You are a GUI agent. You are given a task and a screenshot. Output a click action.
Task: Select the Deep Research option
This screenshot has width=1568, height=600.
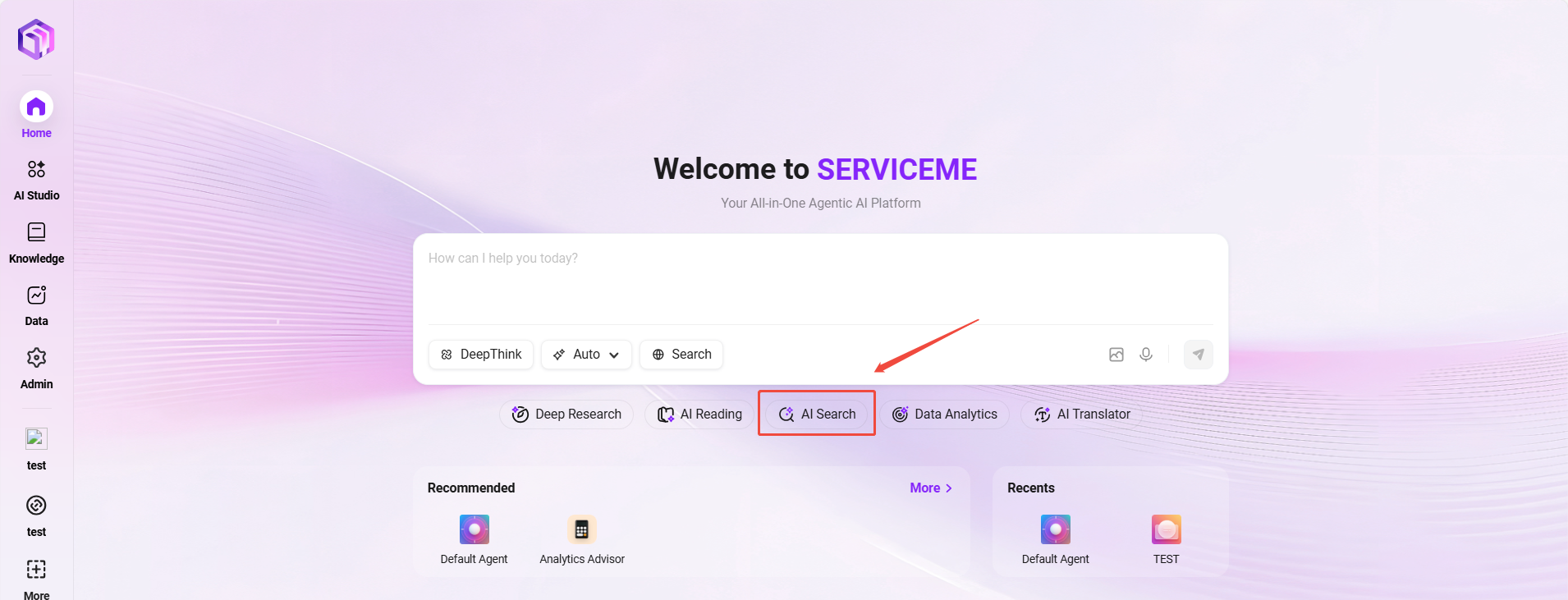(566, 415)
